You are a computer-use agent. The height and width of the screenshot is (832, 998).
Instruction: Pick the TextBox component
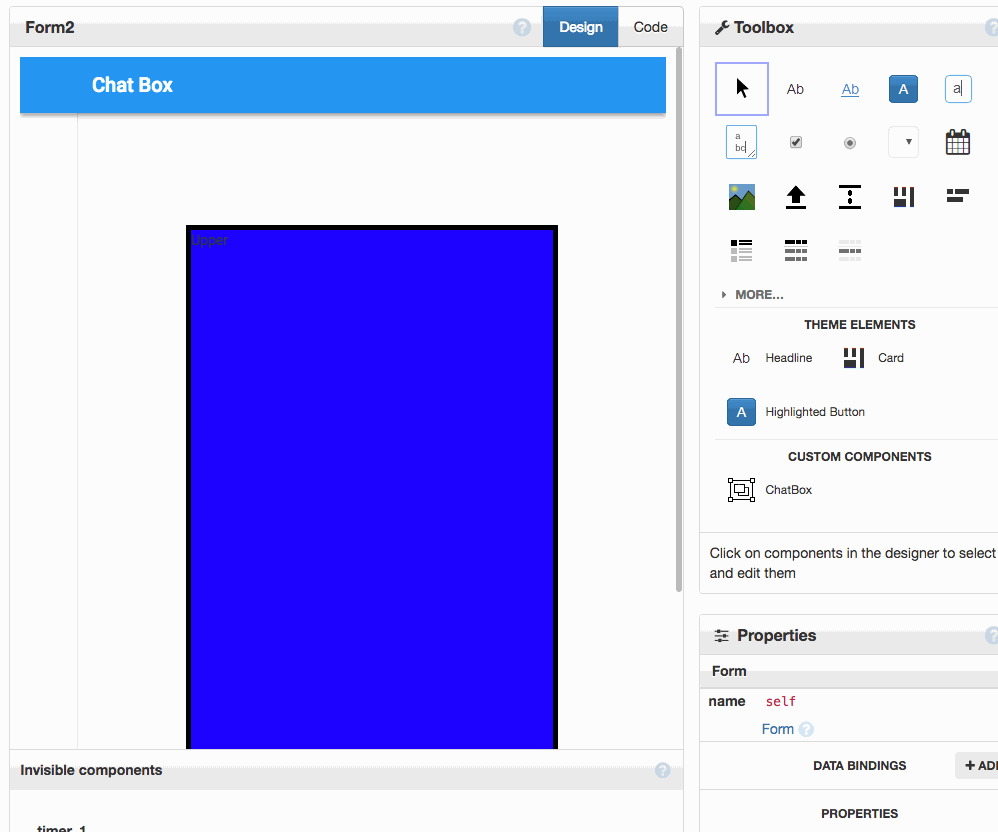tap(958, 89)
